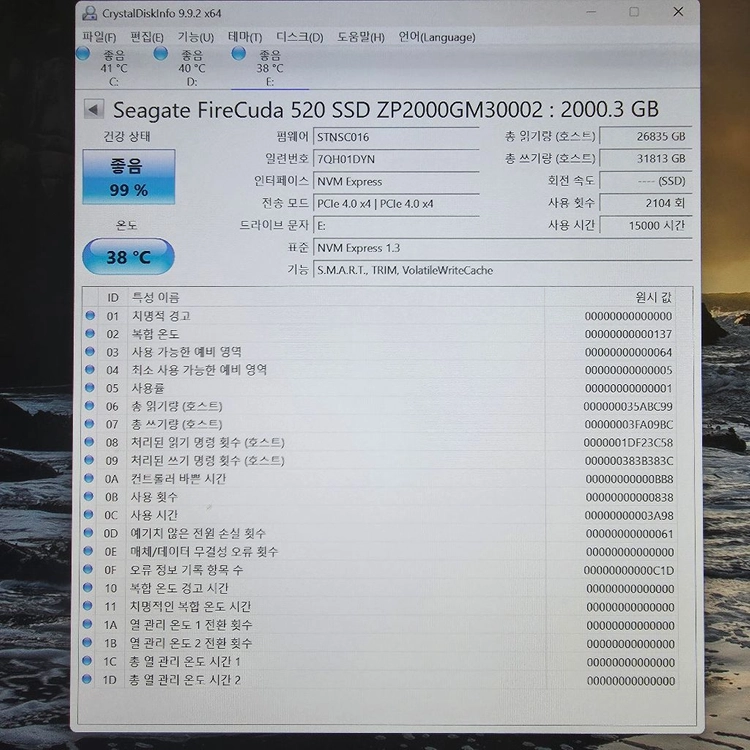This screenshot has width=750, height=750.
Task: Select the E: drive tab at 38 °C
Action: [x=270, y=68]
